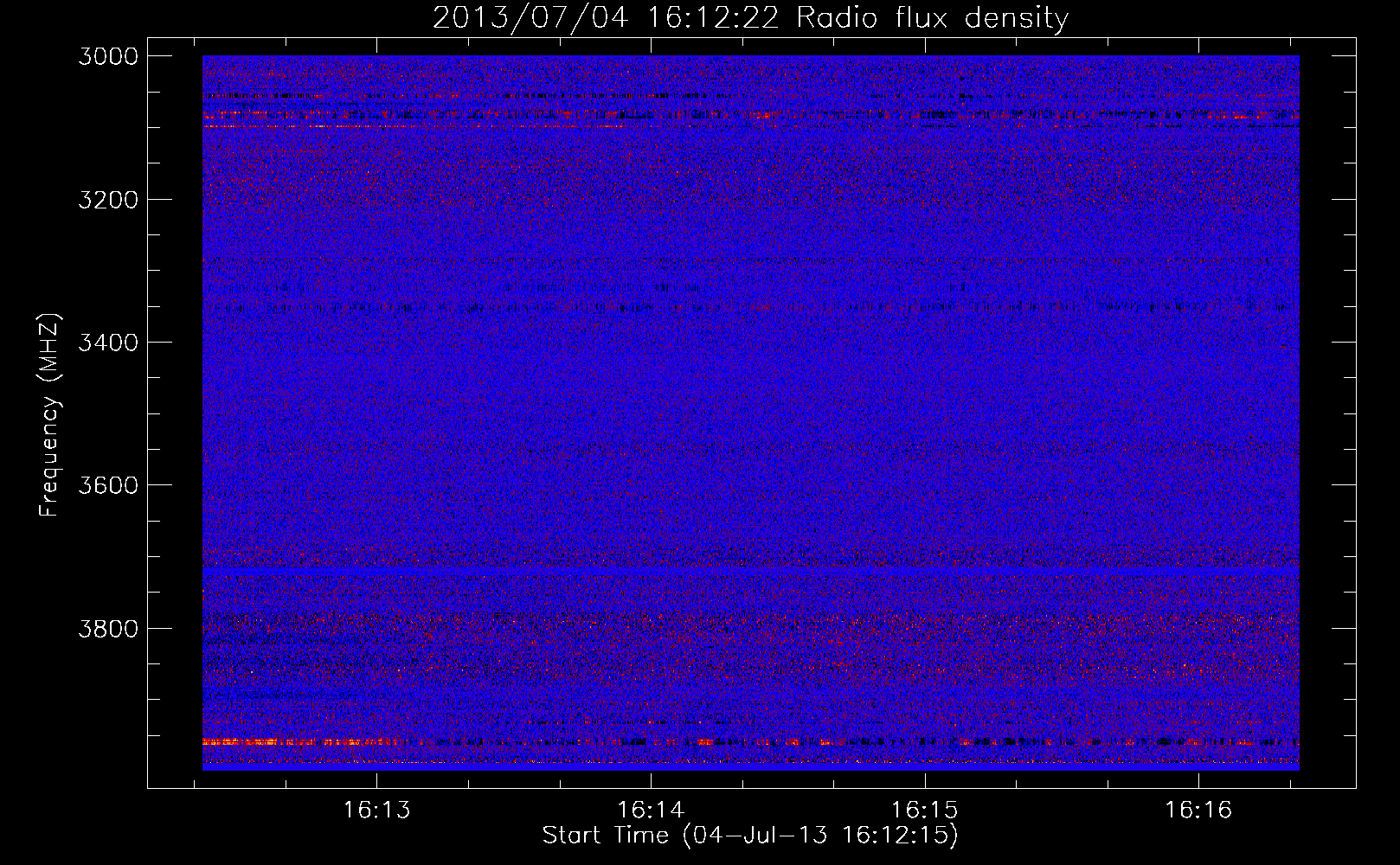Click the 3400 frequency tick label

coord(108,343)
